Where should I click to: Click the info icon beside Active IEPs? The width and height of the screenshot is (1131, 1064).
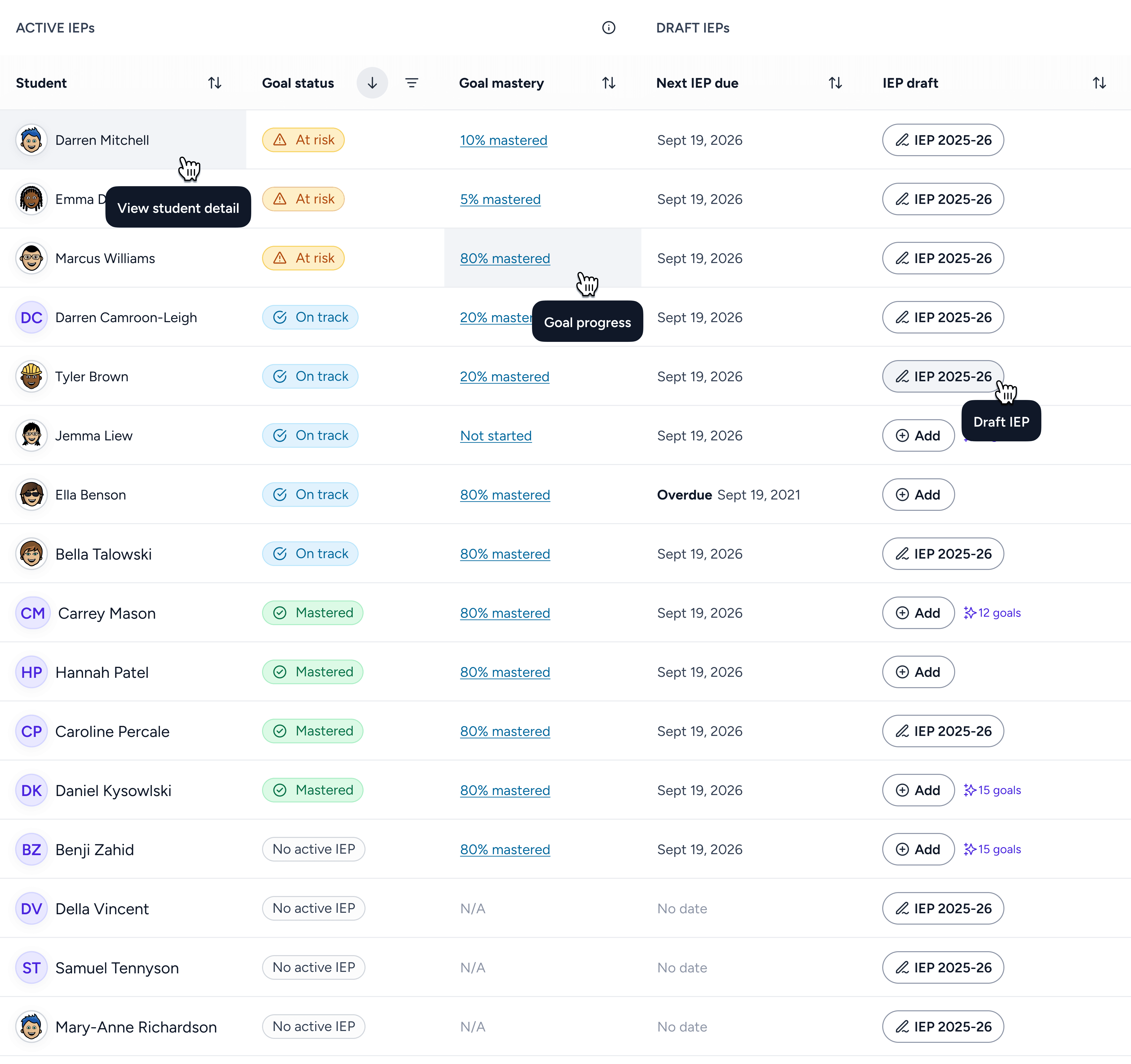click(x=608, y=28)
